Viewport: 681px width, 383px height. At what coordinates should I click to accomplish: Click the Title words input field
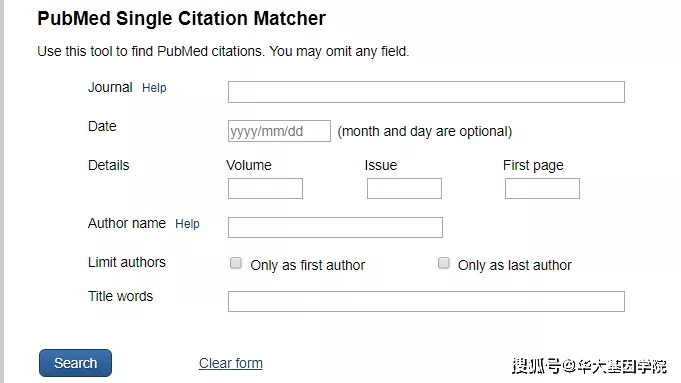426,301
